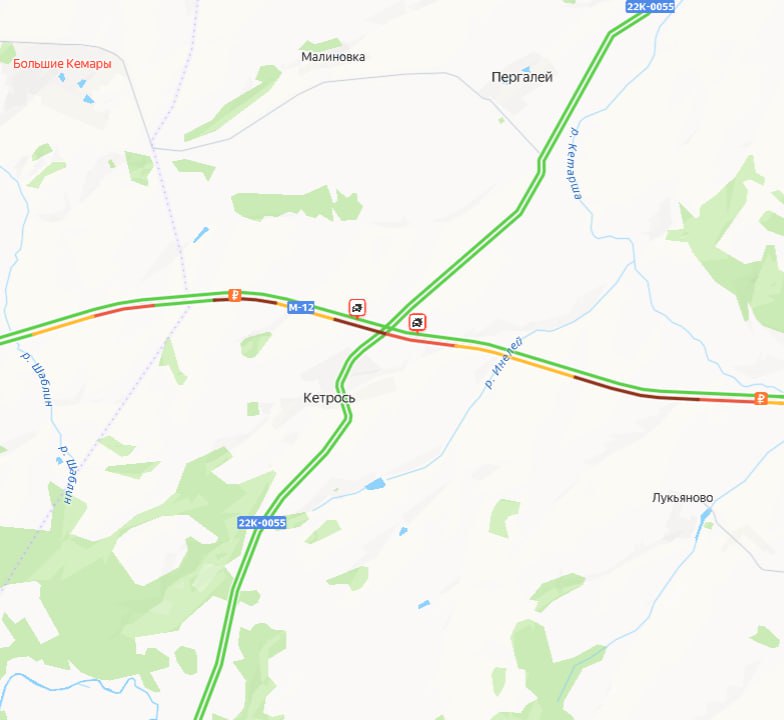Viewport: 784px width, 720px height.
Task: Click the 22K-0055 shield near Пергалей road
Action: point(650,6)
